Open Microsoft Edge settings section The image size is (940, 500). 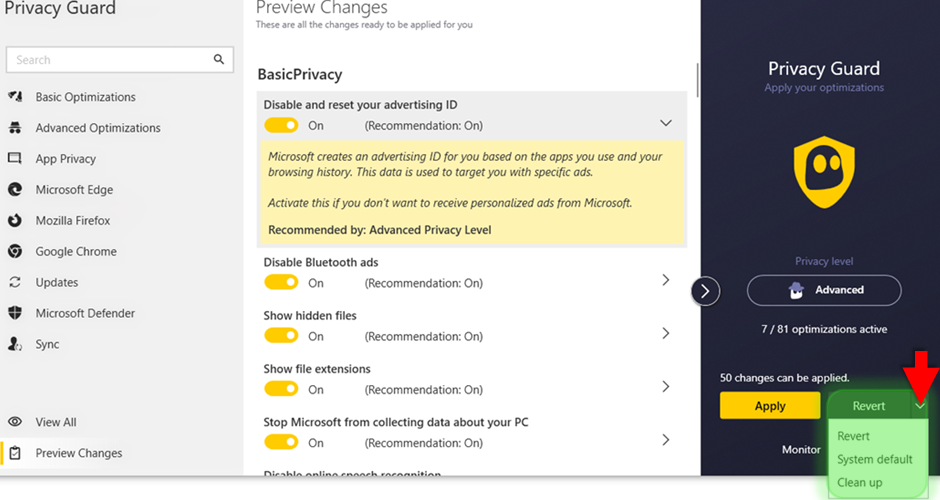(x=74, y=189)
